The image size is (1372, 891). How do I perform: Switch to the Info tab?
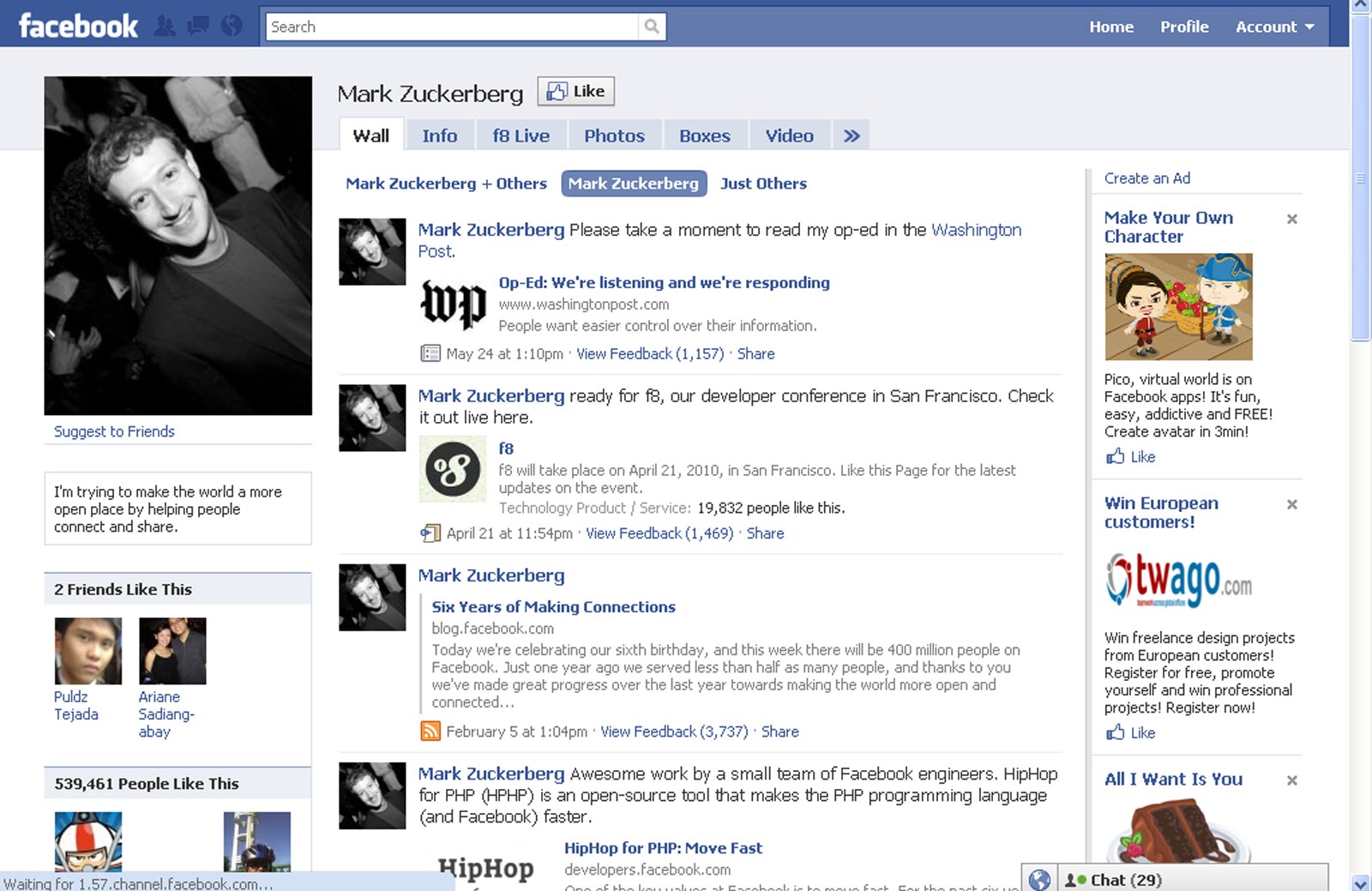click(440, 135)
